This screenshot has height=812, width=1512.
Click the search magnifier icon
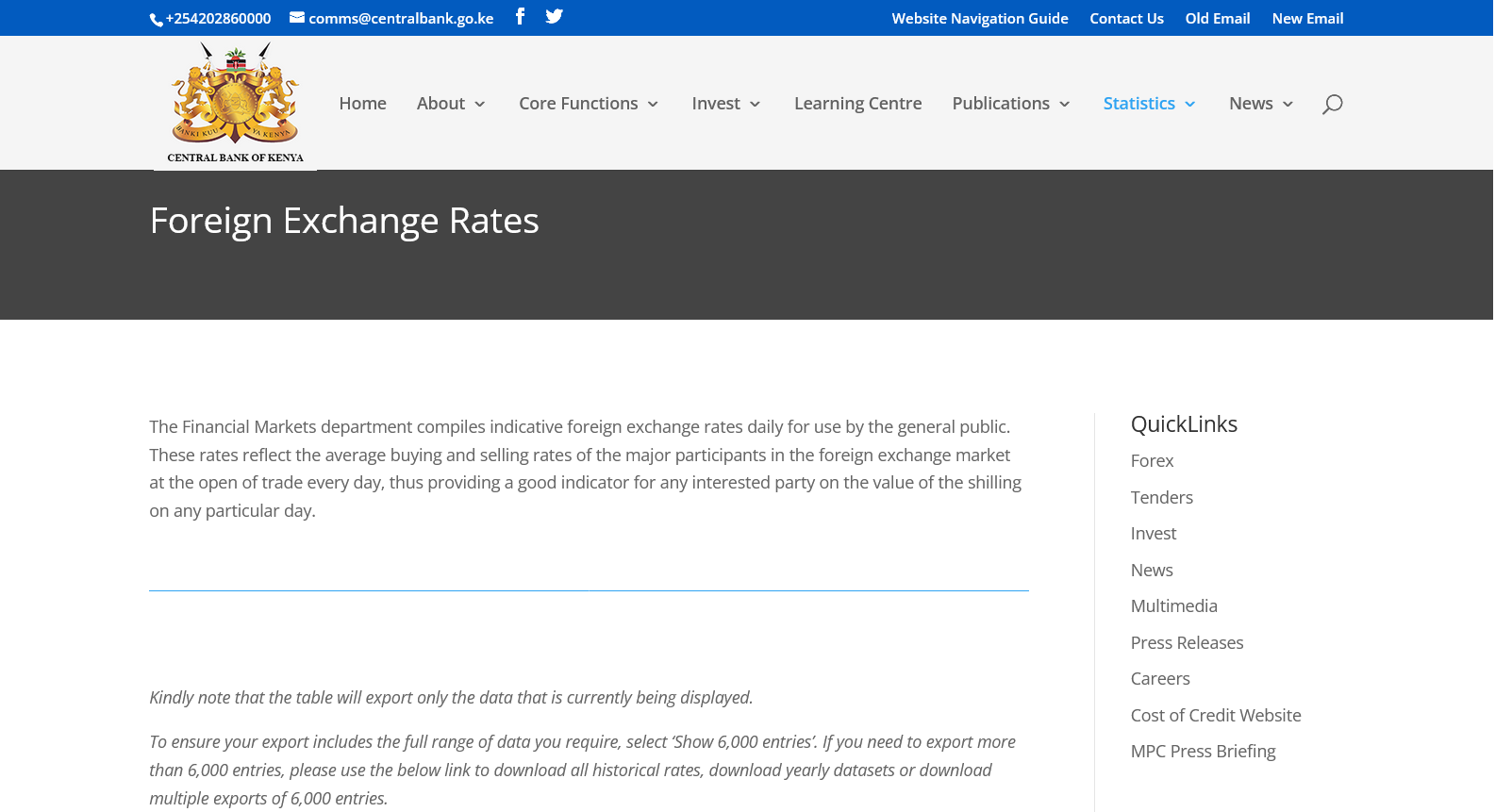coord(1332,104)
